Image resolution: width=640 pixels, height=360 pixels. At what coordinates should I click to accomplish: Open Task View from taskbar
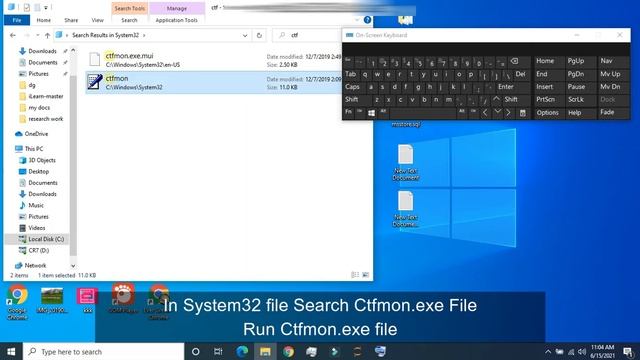click(x=218, y=351)
